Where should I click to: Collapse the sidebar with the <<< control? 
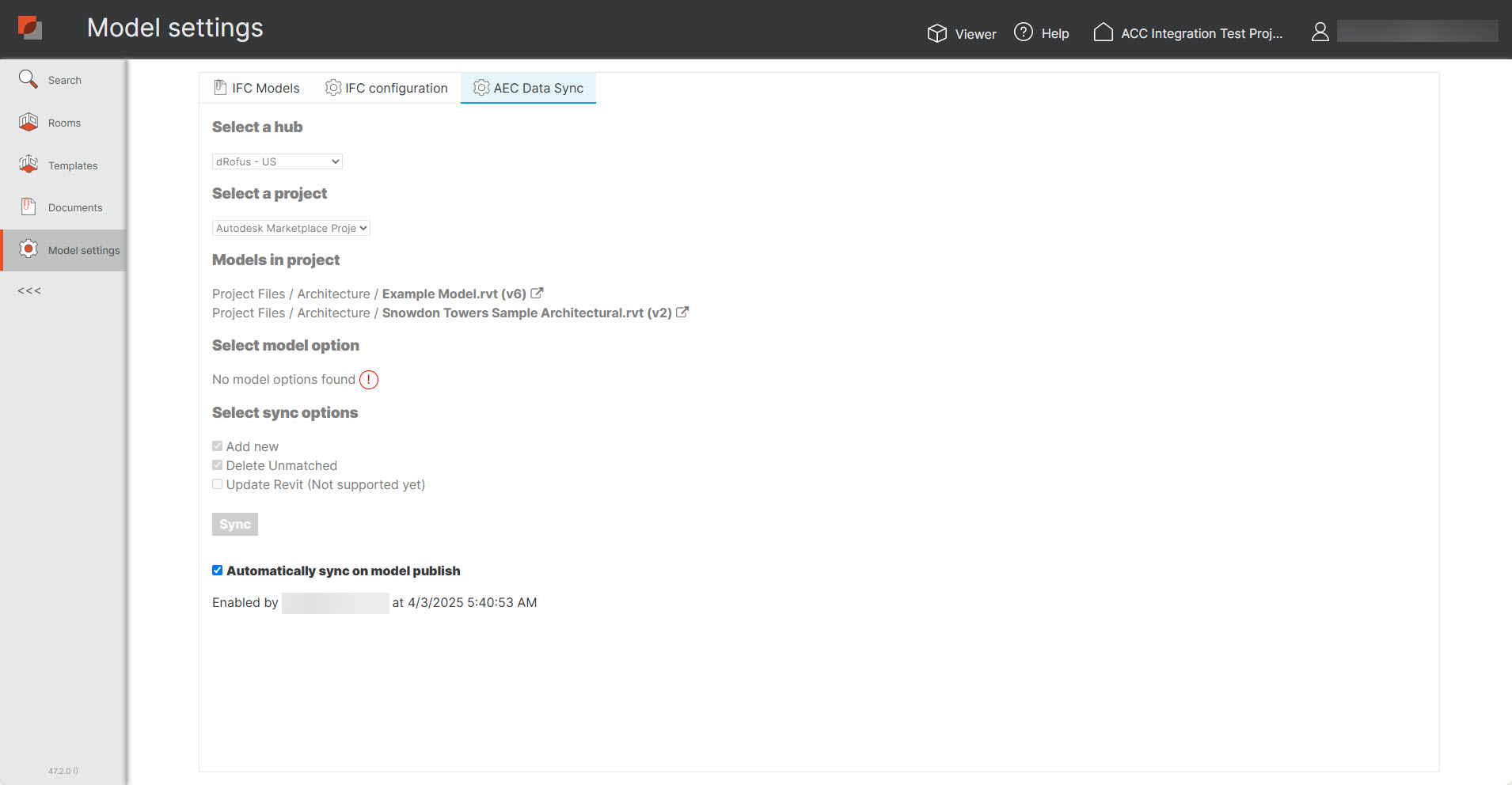29,290
